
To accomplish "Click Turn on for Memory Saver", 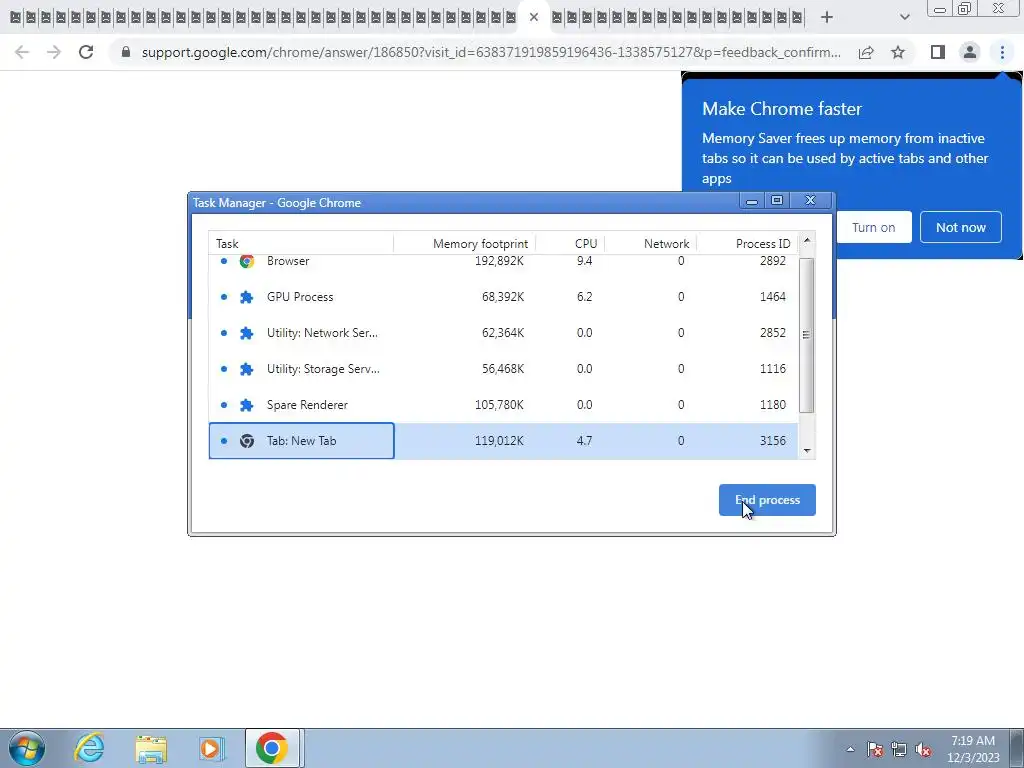I will click(873, 227).
